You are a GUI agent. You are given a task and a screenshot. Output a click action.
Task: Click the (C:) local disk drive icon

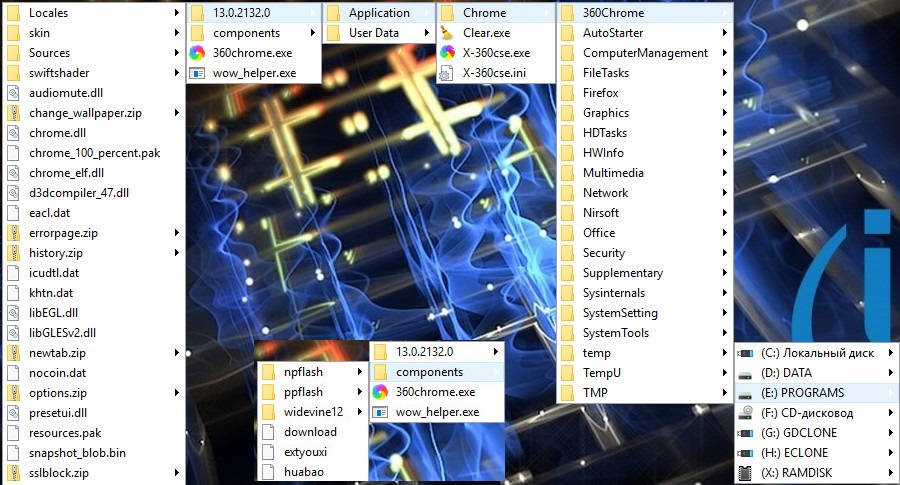click(745, 353)
